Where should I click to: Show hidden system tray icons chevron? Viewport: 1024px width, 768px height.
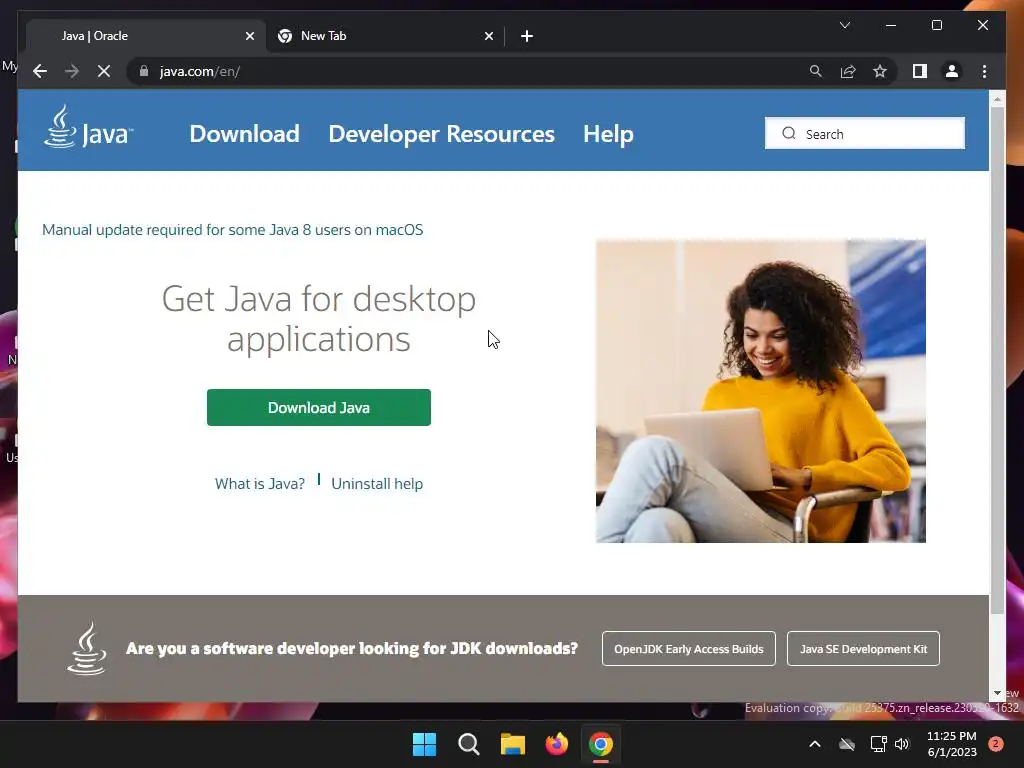coord(814,744)
